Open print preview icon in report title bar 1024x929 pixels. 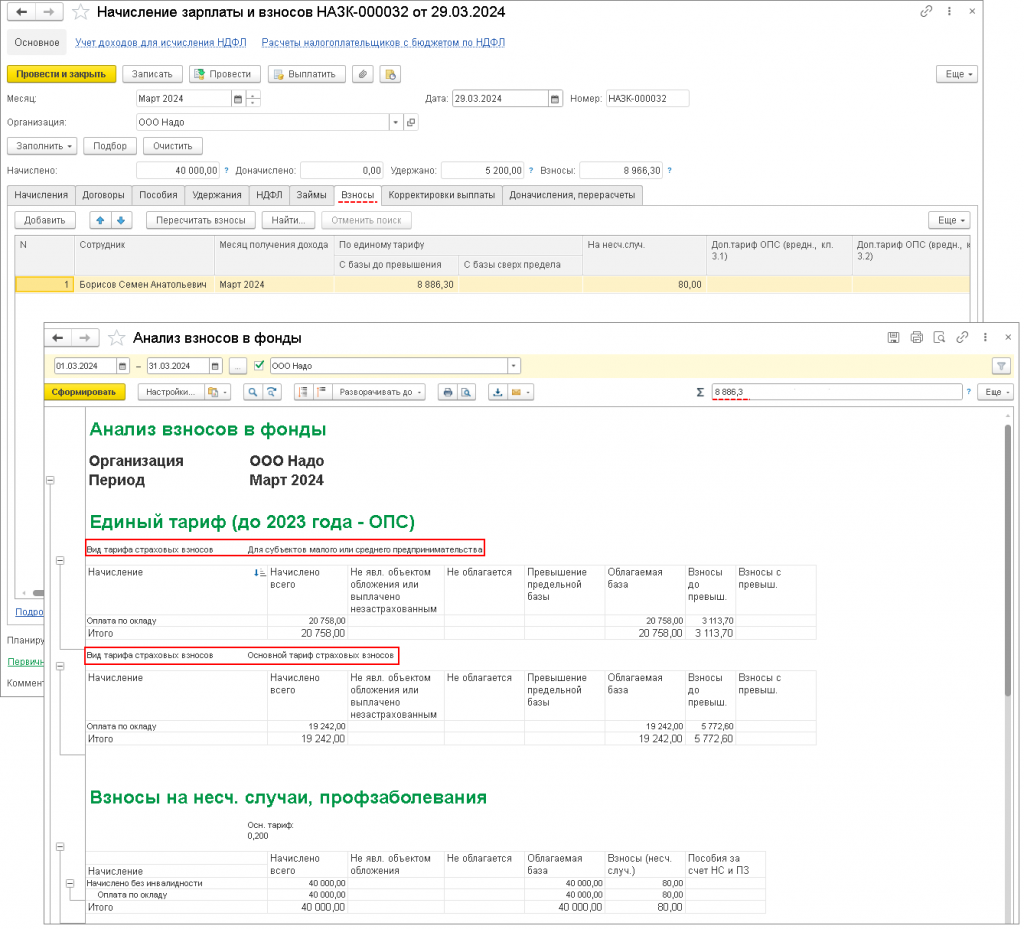tap(939, 338)
